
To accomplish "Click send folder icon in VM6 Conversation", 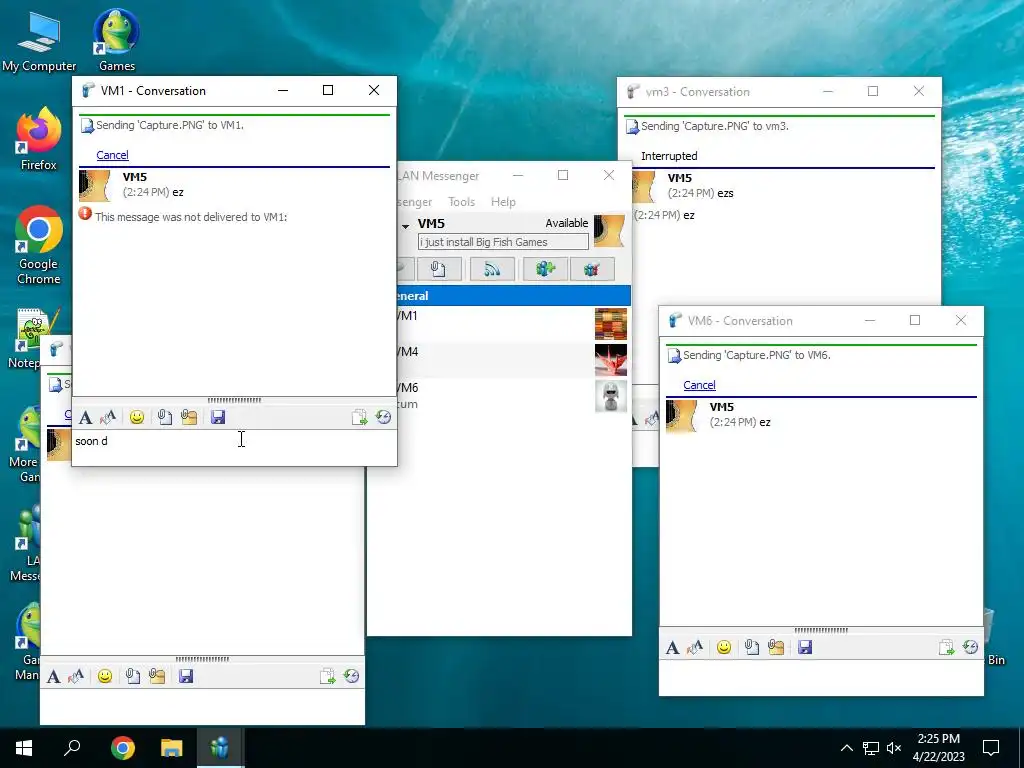I will (x=776, y=647).
